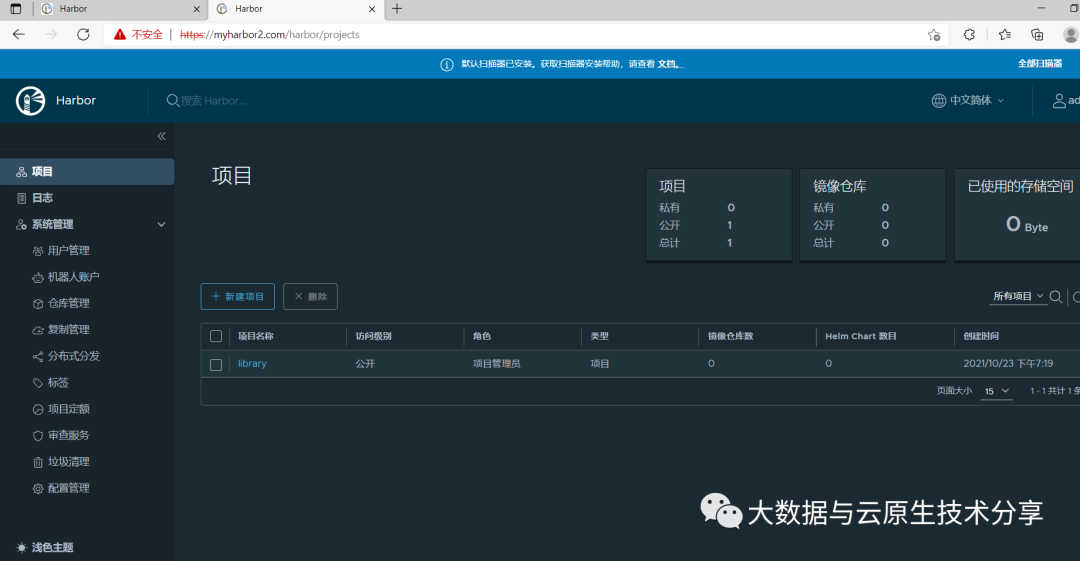
Task: Open favorites list icon in toolbar
Action: (x=1005, y=34)
